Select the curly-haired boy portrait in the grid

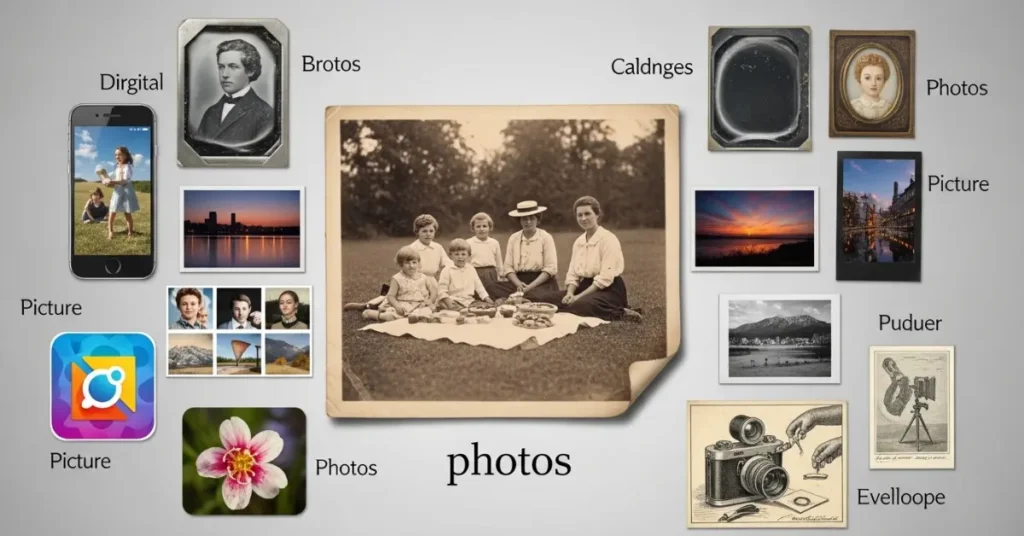coord(191,308)
